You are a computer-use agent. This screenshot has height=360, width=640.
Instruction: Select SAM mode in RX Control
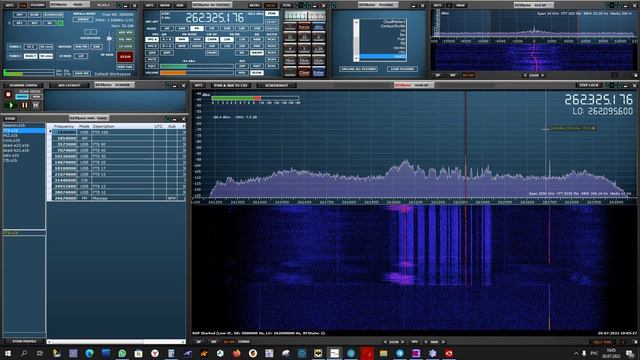tap(182, 29)
